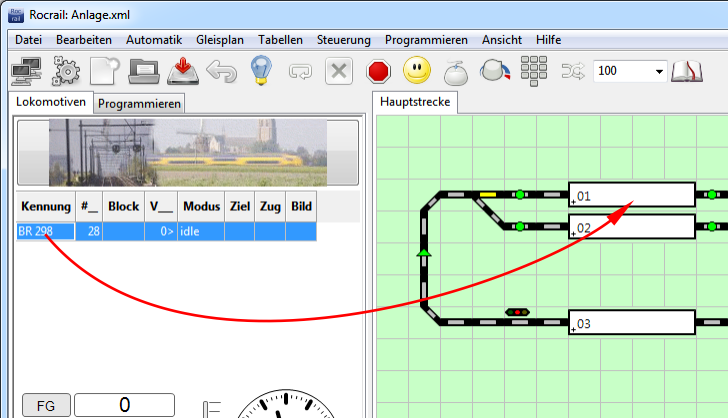Click the FG button
This screenshot has width=728, height=418.
tap(46, 405)
